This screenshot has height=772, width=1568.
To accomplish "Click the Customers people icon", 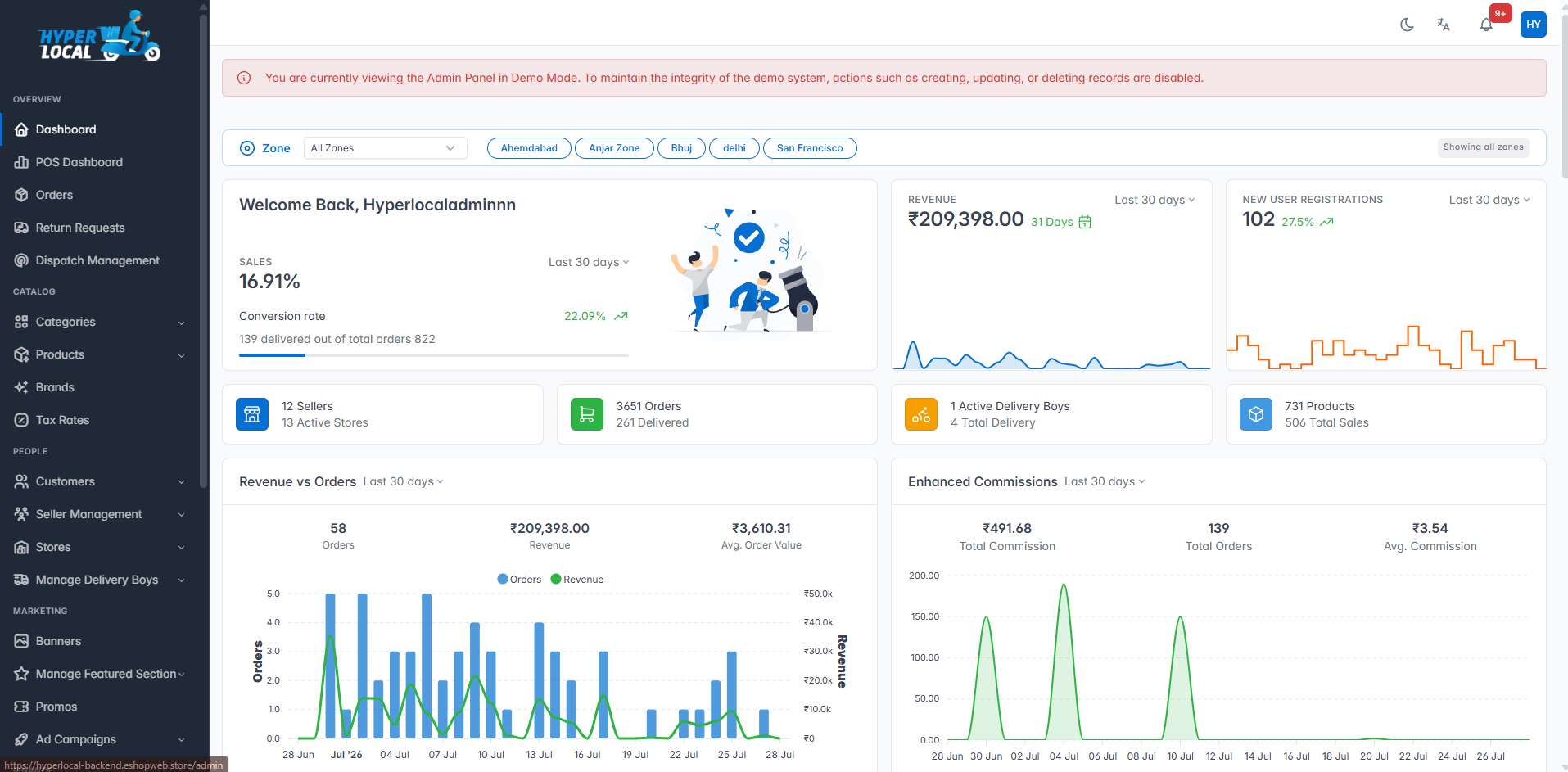I will [x=21, y=481].
